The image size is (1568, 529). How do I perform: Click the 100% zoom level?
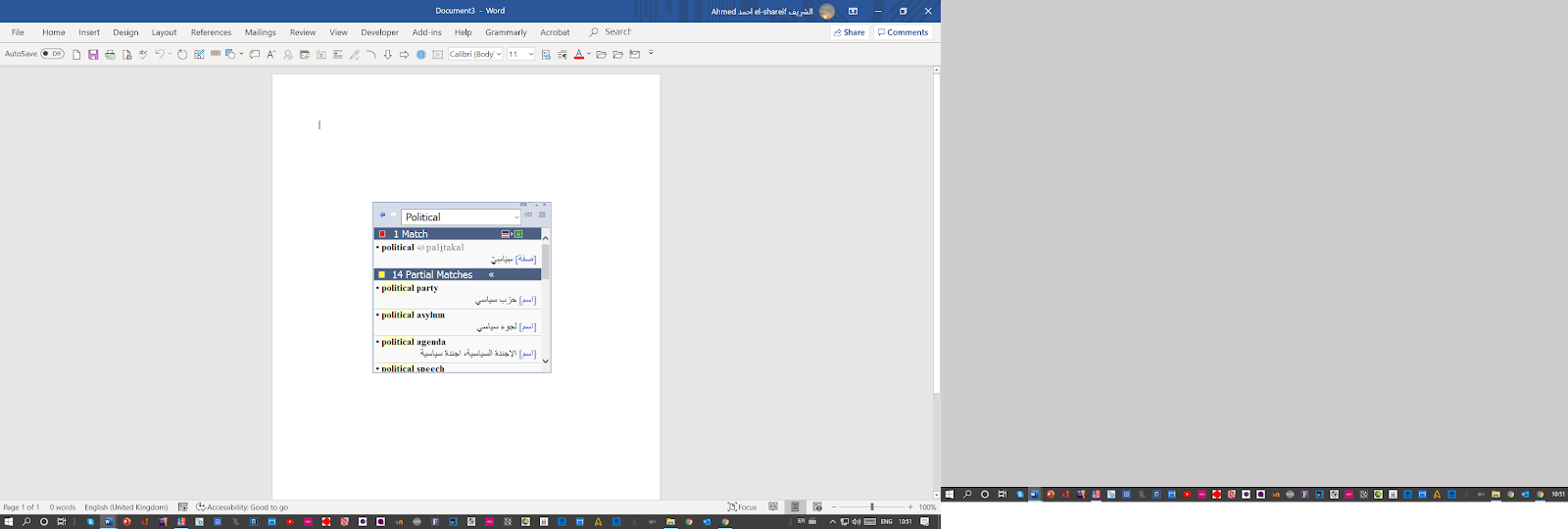coord(927,507)
